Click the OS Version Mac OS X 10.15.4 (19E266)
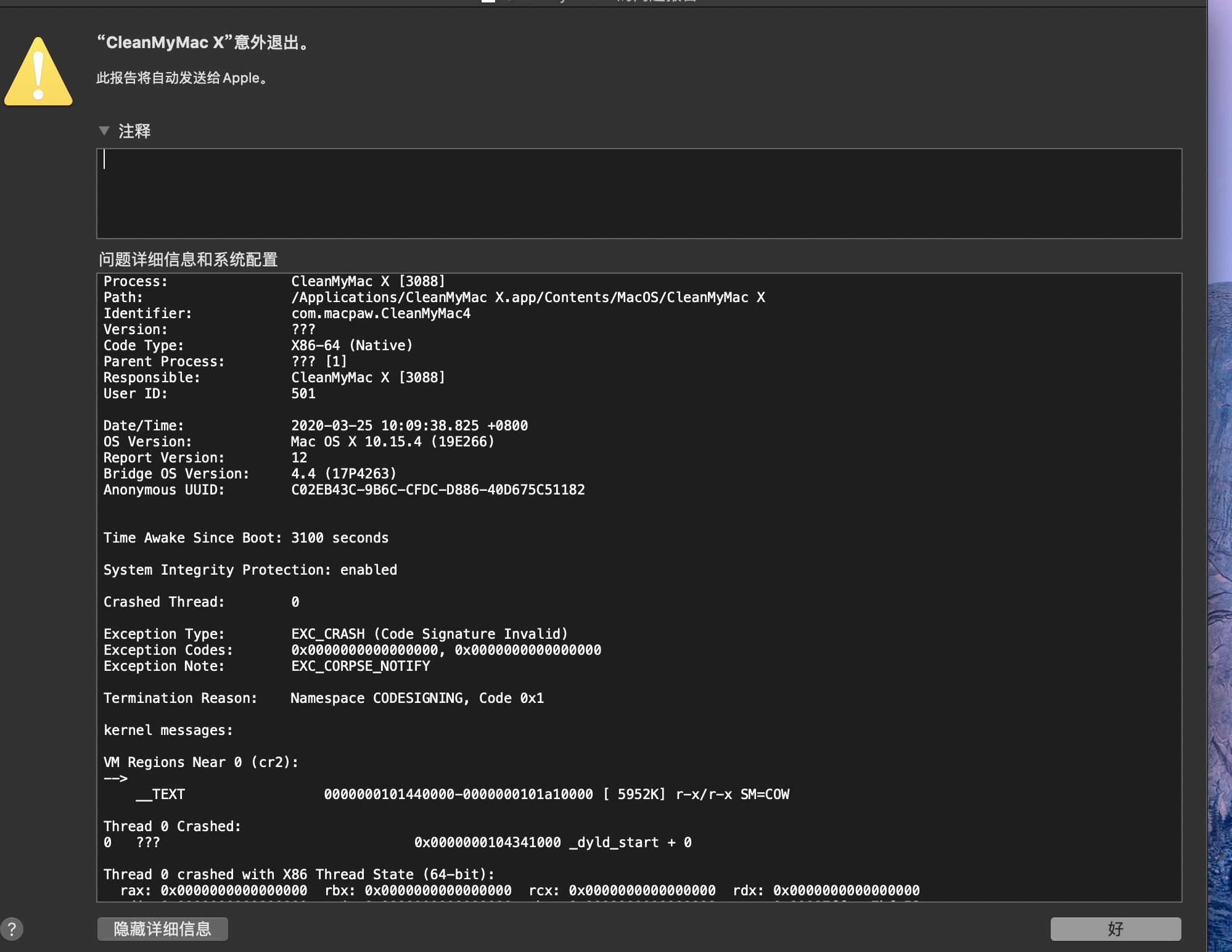This screenshot has width=1232, height=952. (x=392, y=441)
